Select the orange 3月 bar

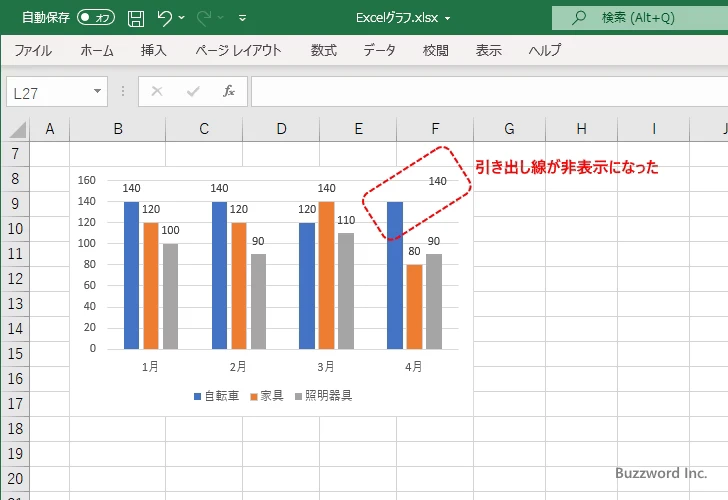coord(326,275)
